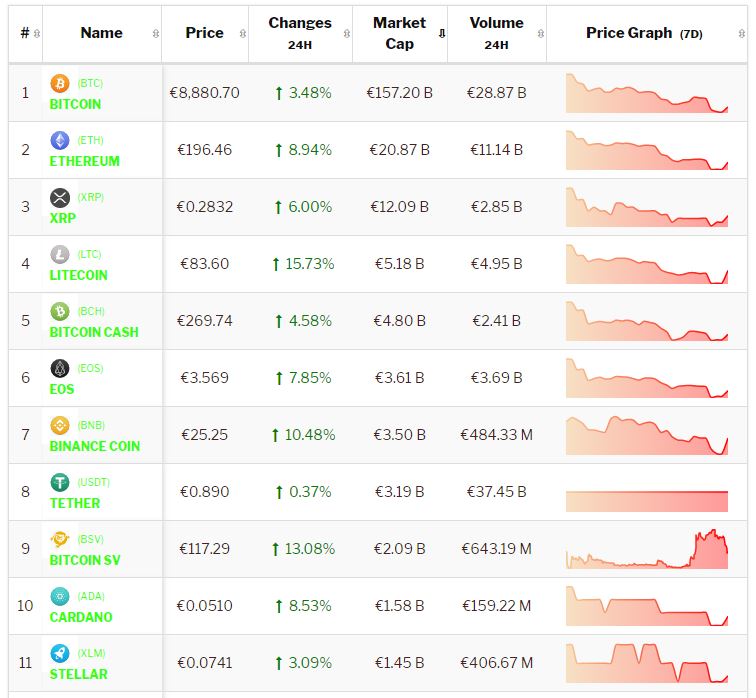Open the LITECOIN name link
The height and width of the screenshot is (698, 756).
coord(78,275)
